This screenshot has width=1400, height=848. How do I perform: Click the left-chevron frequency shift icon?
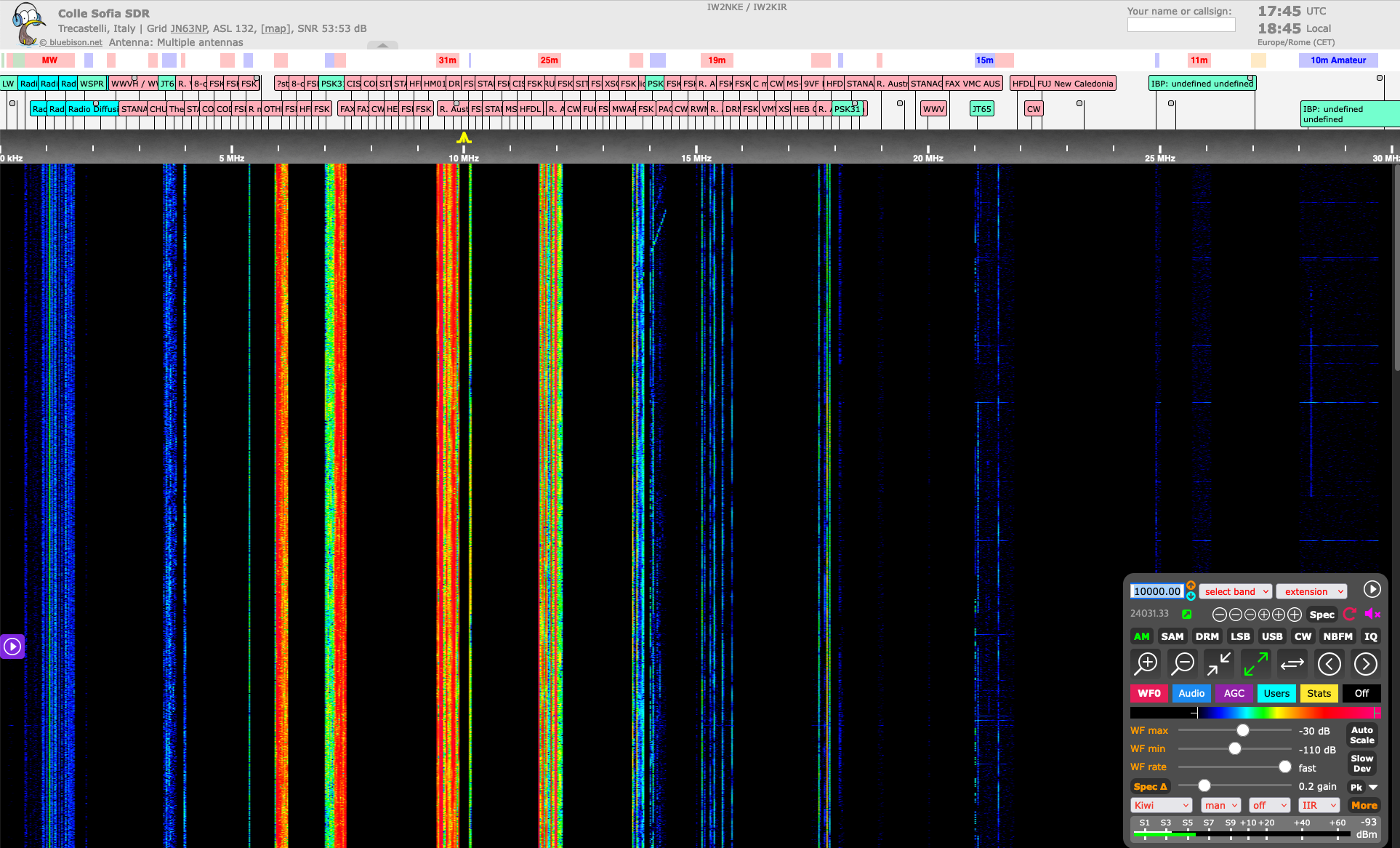coord(1330,663)
